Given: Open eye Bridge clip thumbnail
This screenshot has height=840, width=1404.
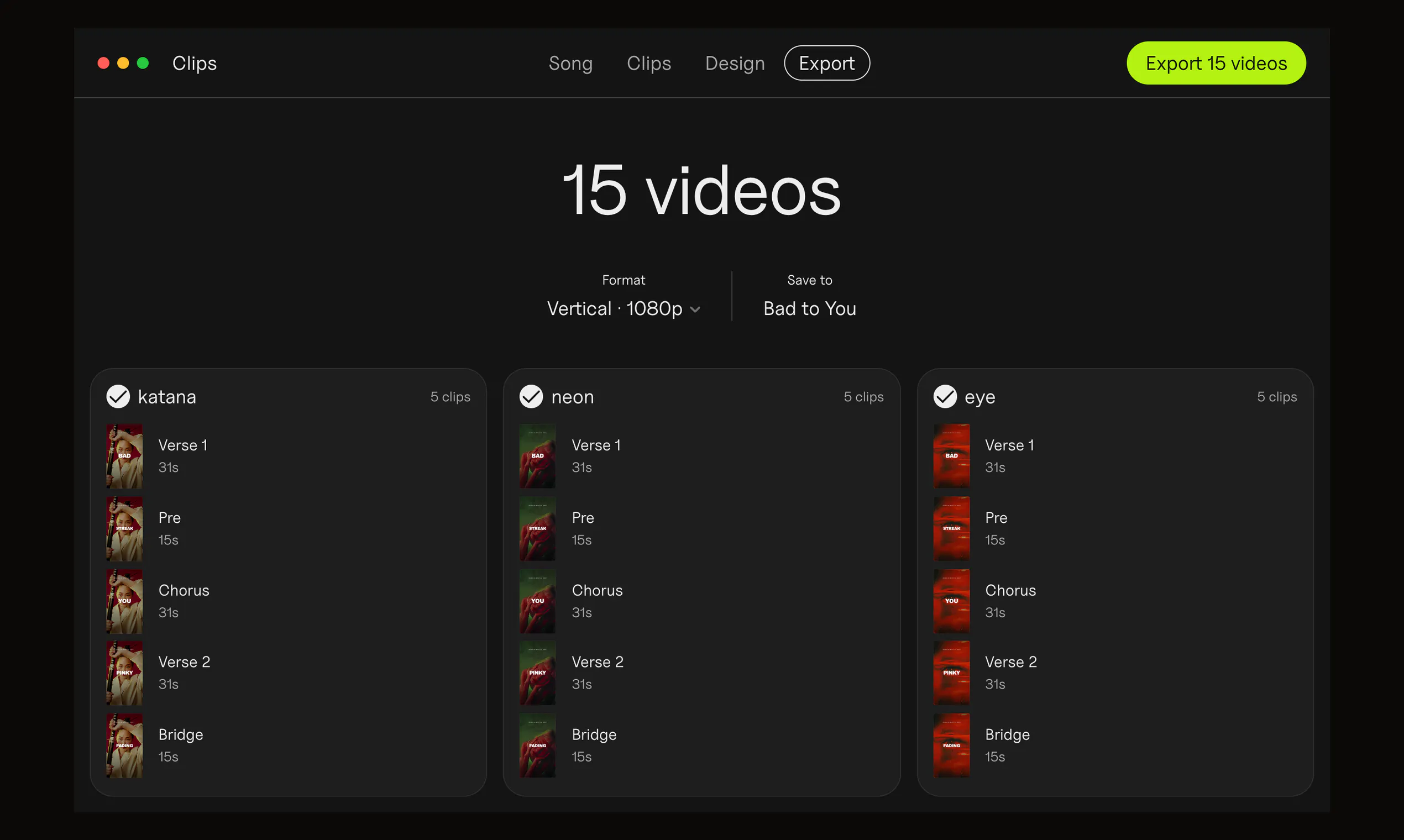Looking at the screenshot, I should tap(952, 745).
